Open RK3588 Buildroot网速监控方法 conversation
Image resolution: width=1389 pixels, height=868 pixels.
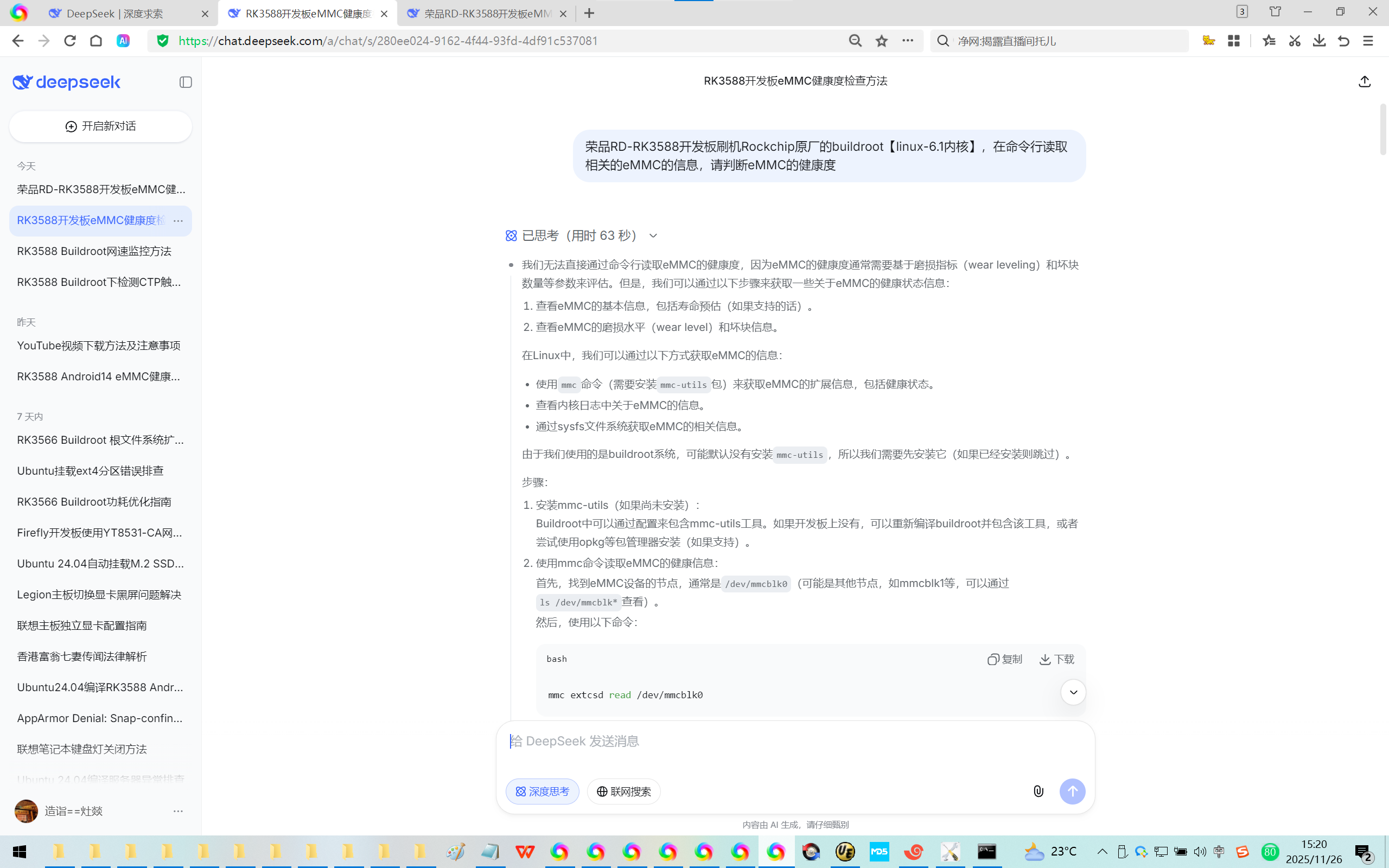94,251
